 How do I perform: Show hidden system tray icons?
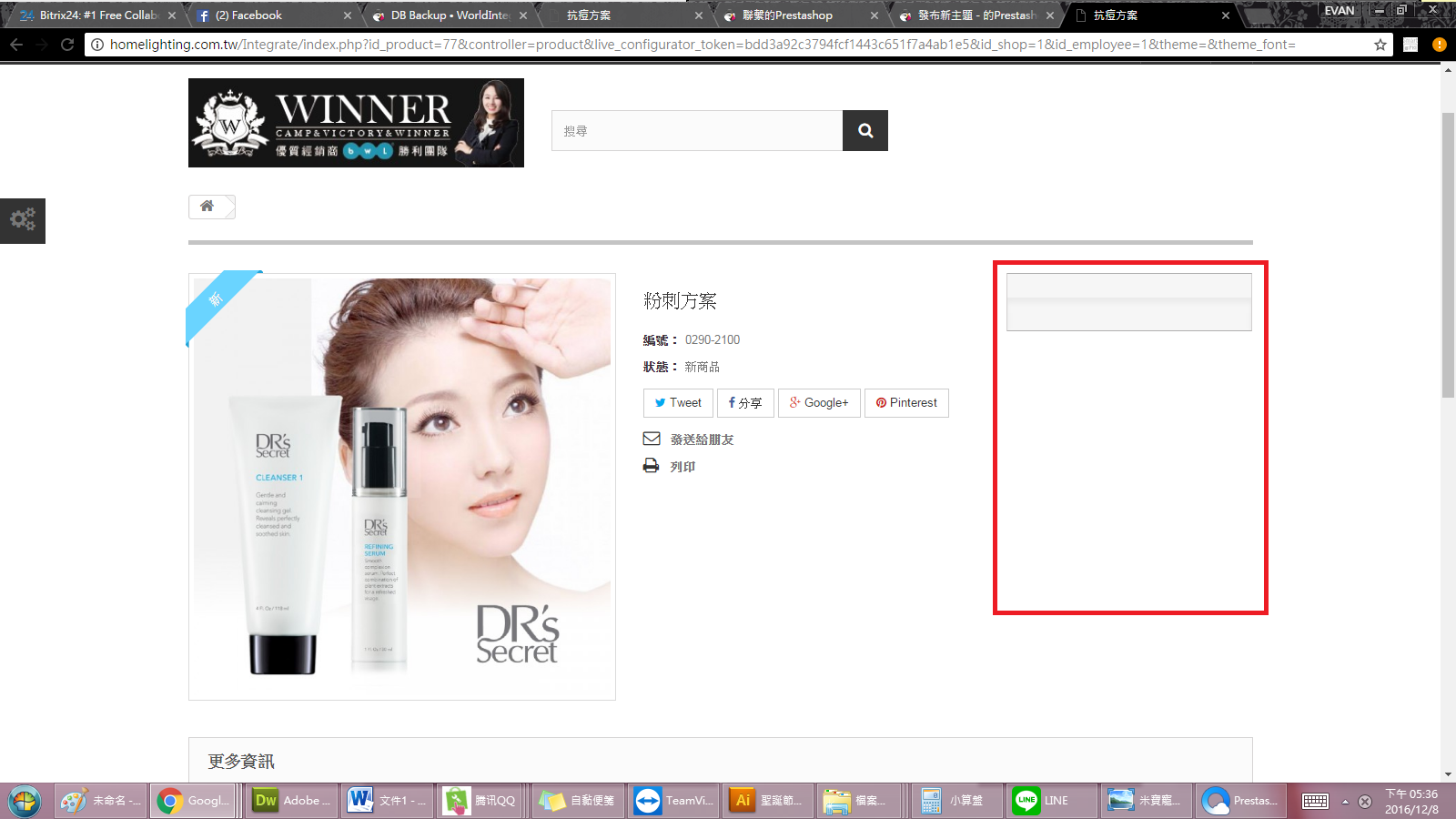(x=1345, y=802)
